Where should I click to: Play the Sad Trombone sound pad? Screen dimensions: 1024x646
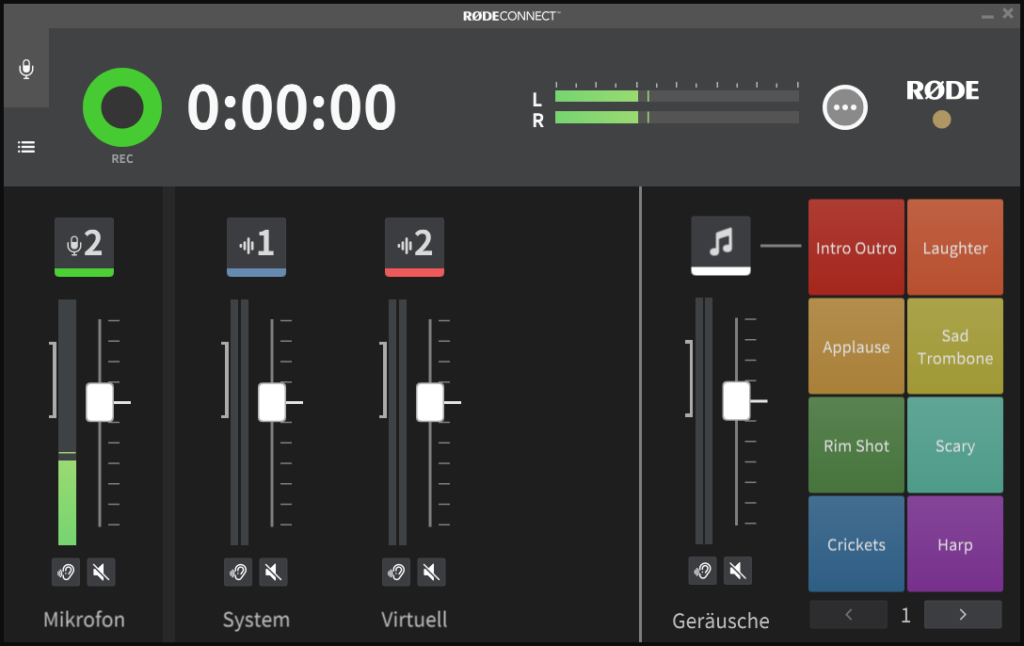pos(955,346)
